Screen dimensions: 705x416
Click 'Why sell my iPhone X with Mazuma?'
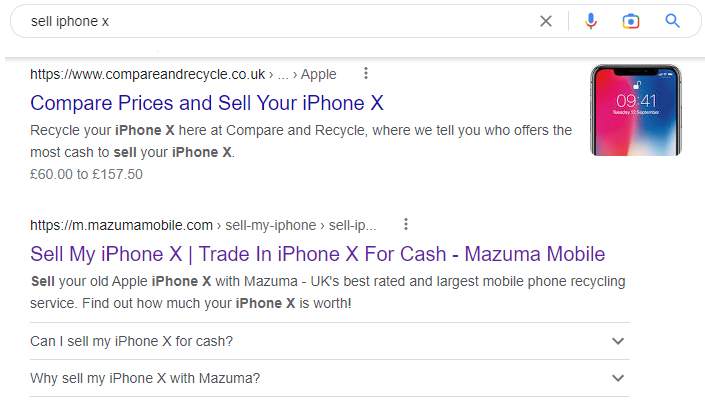click(x=145, y=378)
